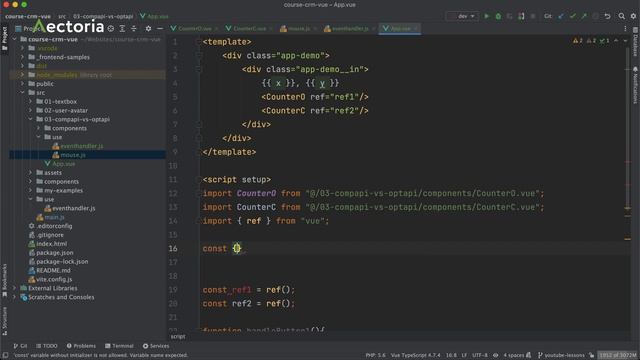Select vite.config.js in project tree
This screenshot has width=640, height=360.
click(54, 279)
